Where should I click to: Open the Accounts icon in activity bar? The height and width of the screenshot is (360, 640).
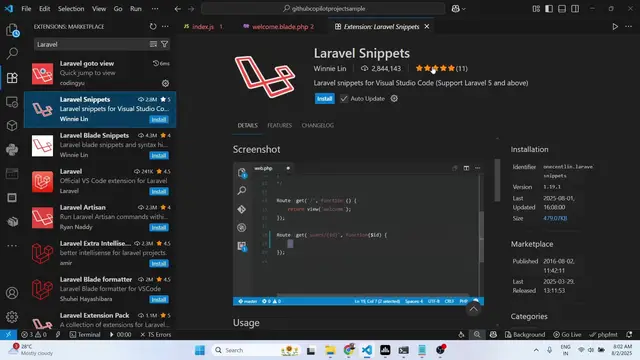pyautogui.click(x=12, y=293)
